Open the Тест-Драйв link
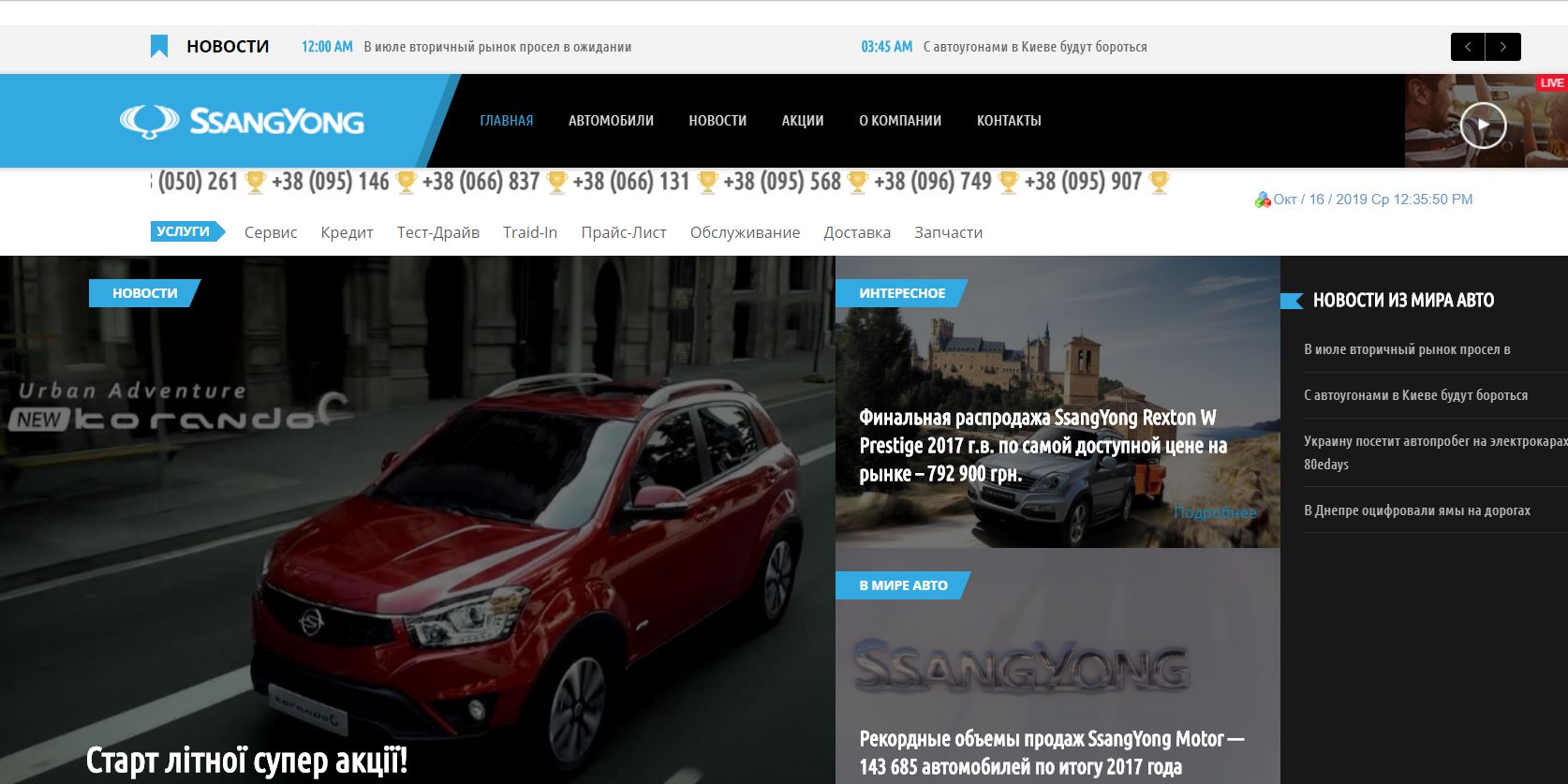 pos(437,232)
